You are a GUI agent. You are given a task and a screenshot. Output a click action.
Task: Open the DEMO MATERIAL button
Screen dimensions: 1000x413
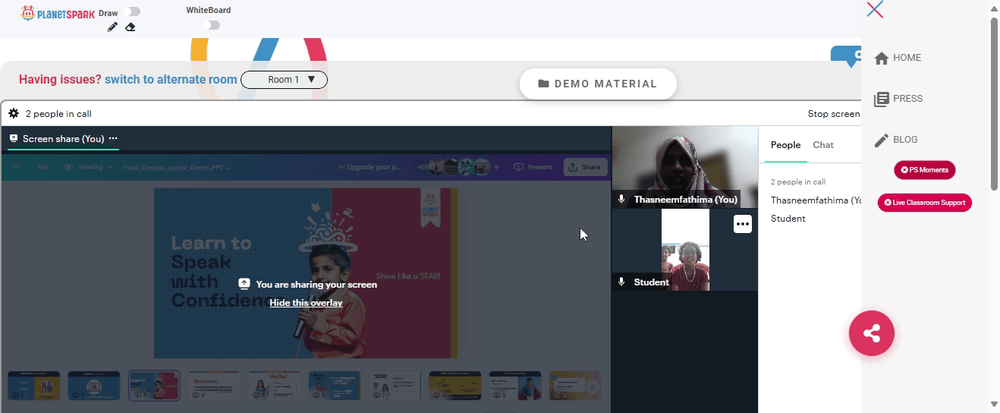(x=598, y=83)
